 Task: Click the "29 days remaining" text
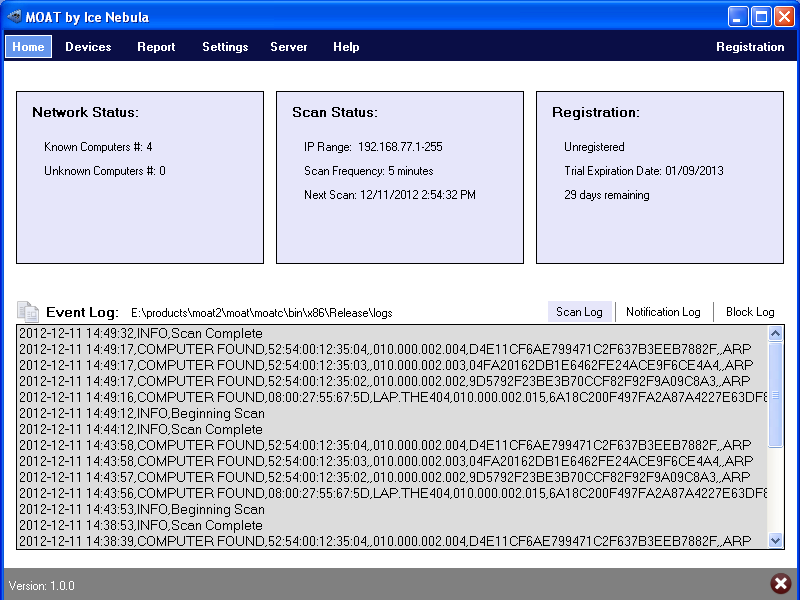pyautogui.click(x=607, y=195)
